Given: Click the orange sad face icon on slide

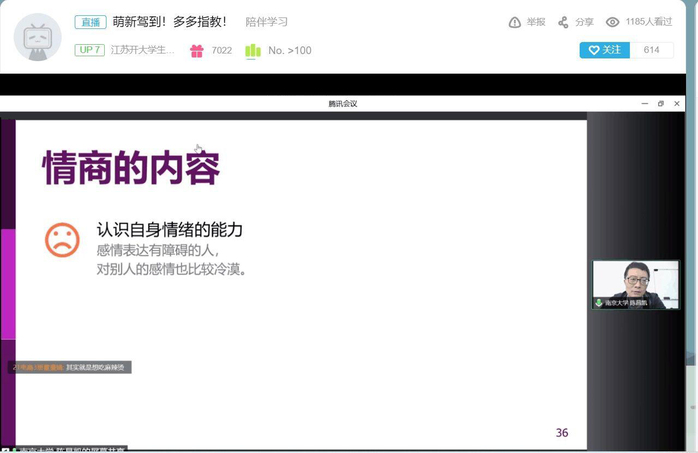Looking at the screenshot, I should click(x=62, y=239).
